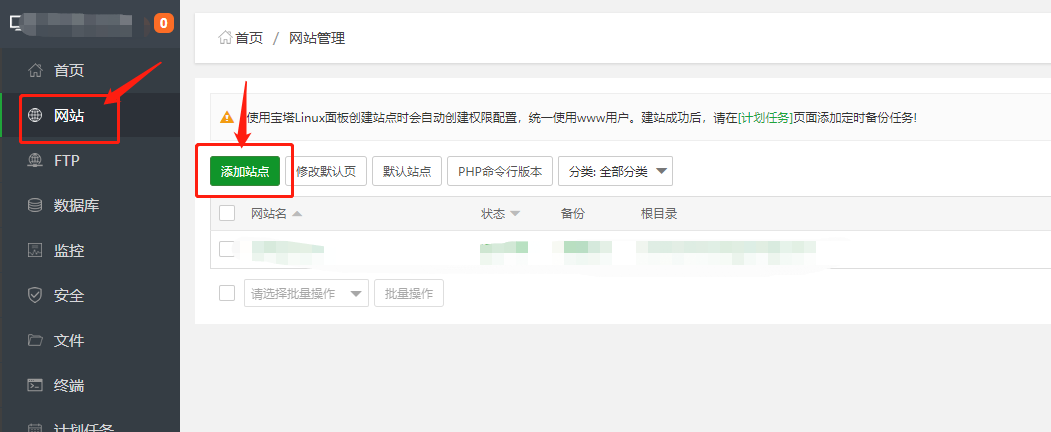This screenshot has width=1051, height=432.
Task: Click the database icon in sidebar
Action: point(36,206)
